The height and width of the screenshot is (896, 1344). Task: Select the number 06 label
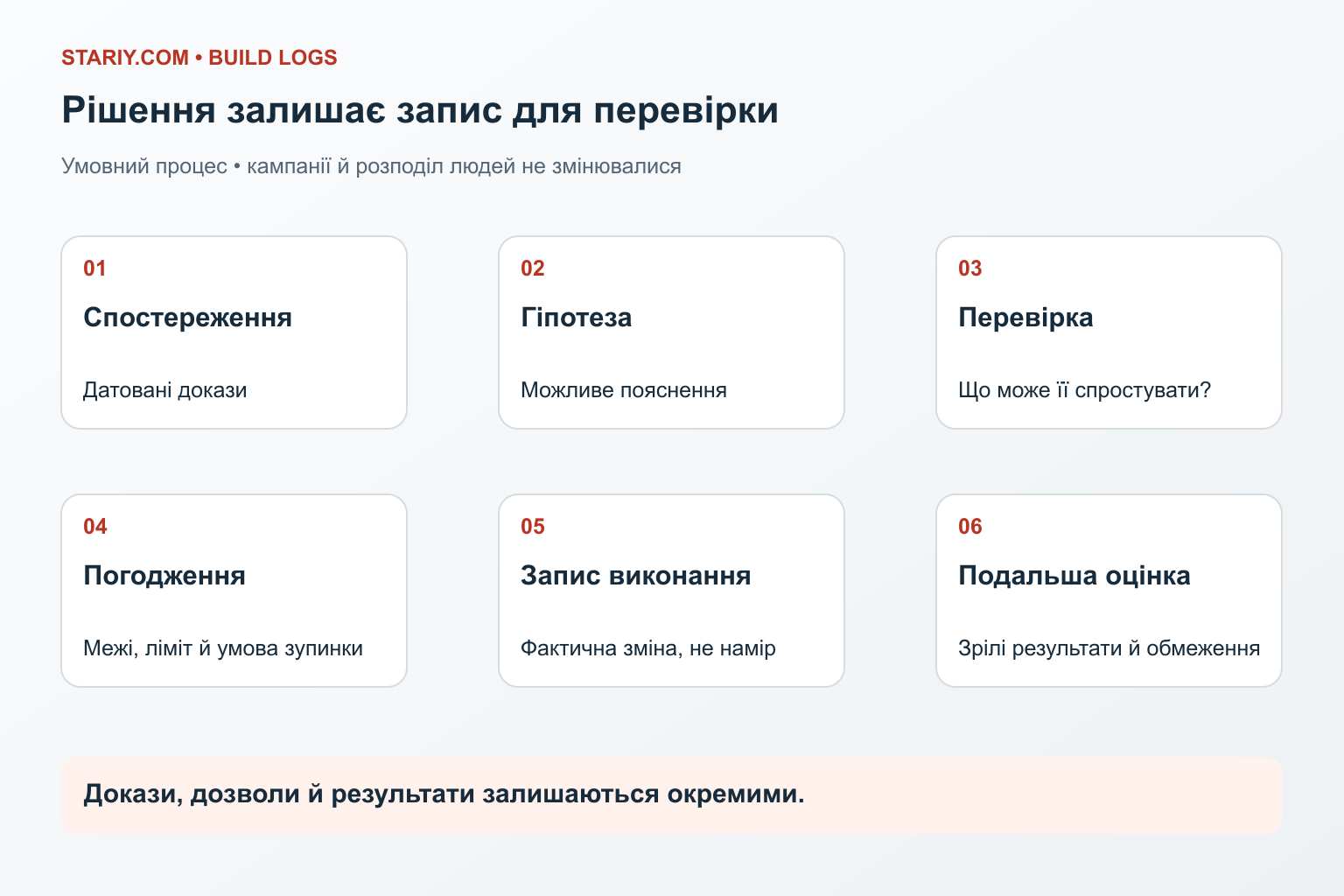point(969,527)
